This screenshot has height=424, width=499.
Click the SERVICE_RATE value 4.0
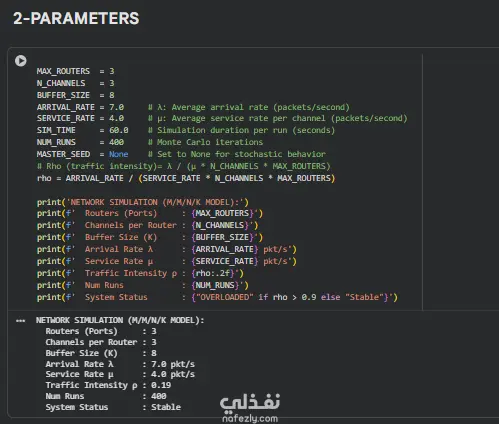click(x=116, y=118)
